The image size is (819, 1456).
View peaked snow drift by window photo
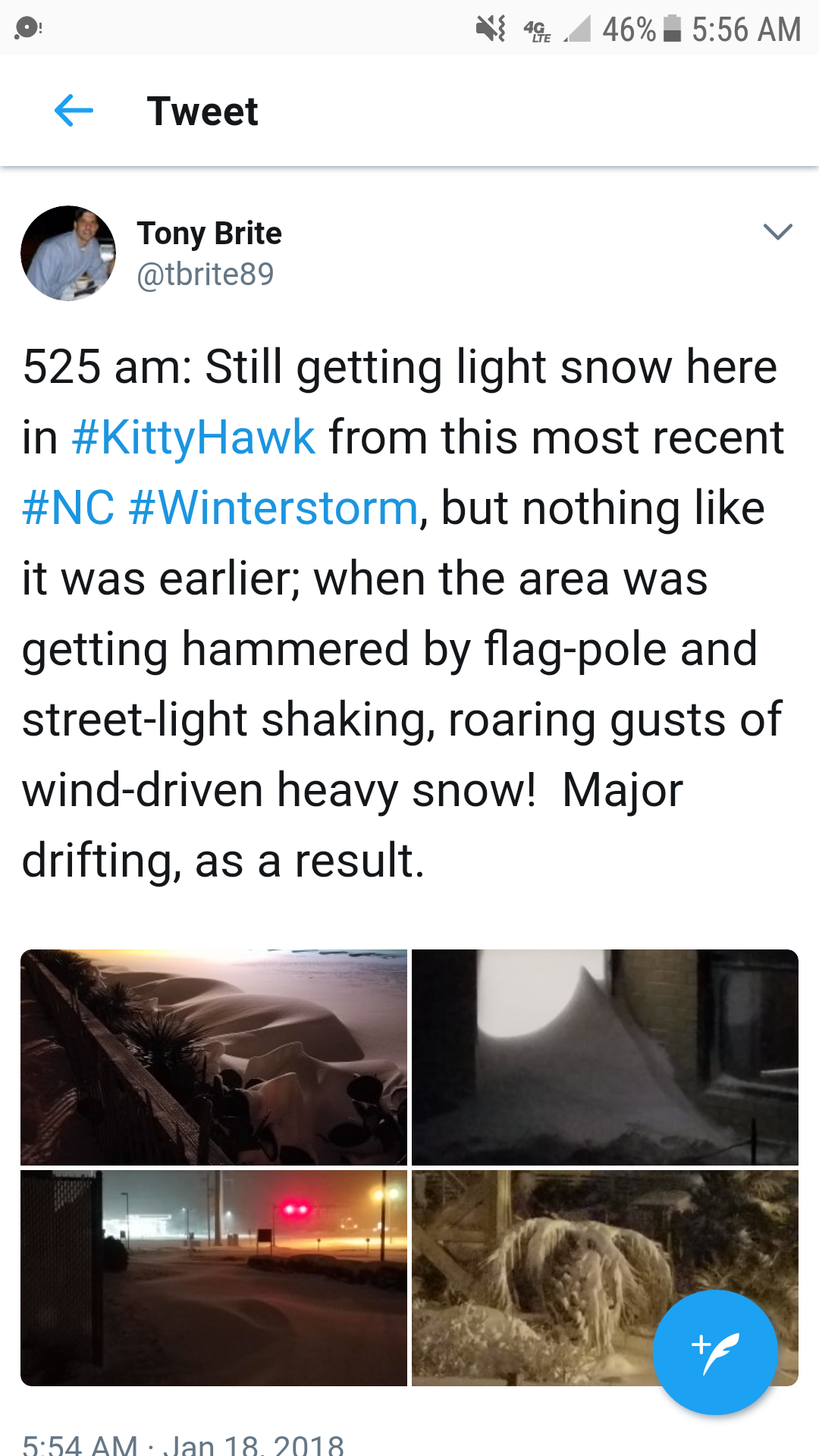click(x=605, y=1057)
